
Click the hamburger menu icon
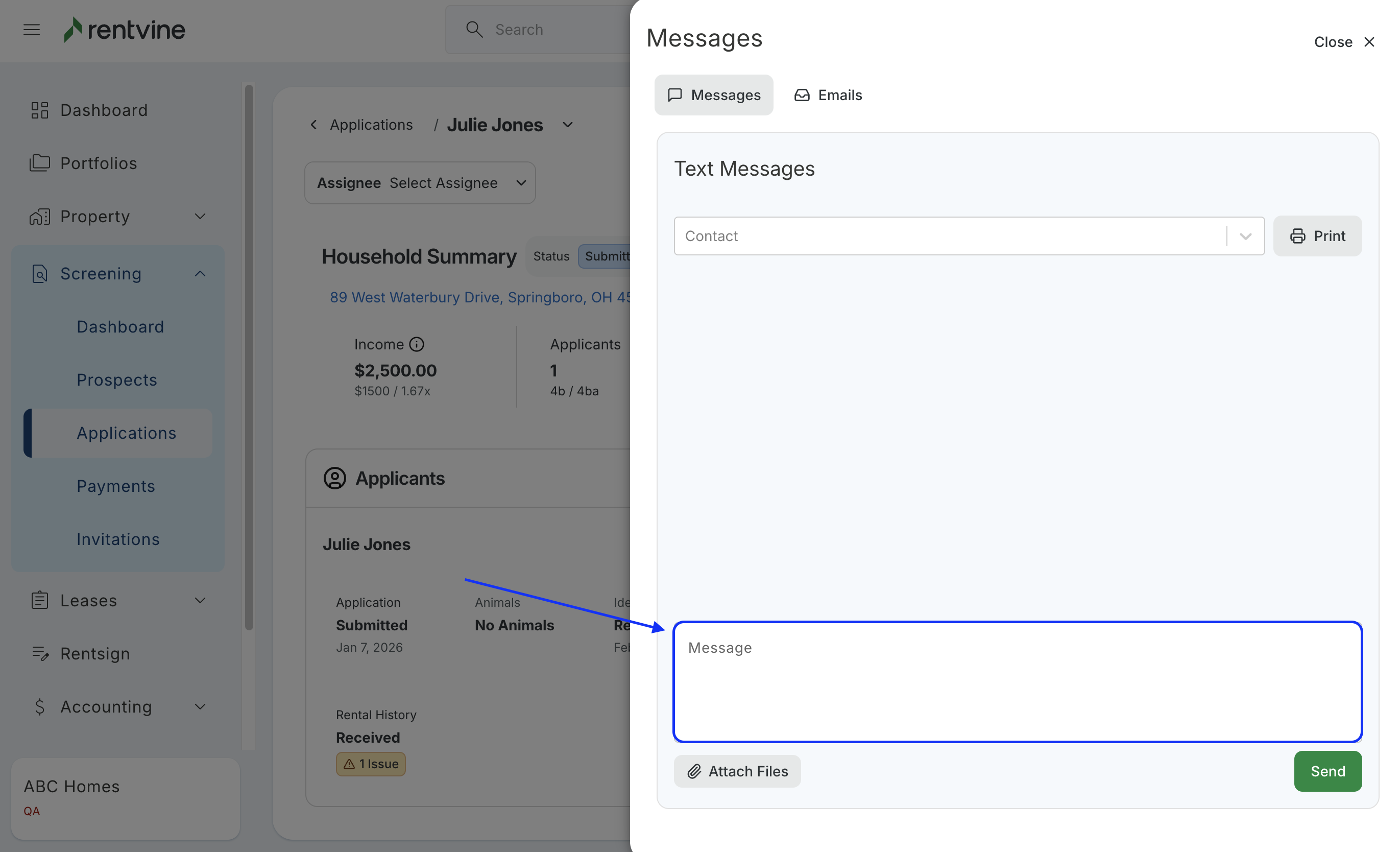pyautogui.click(x=31, y=30)
